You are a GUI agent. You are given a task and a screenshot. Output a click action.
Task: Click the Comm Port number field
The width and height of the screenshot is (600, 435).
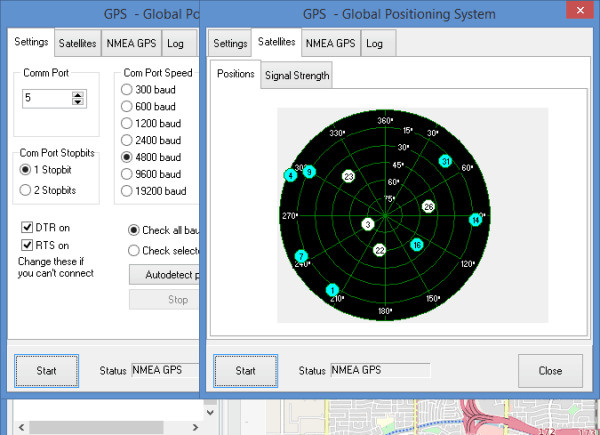tap(46, 98)
